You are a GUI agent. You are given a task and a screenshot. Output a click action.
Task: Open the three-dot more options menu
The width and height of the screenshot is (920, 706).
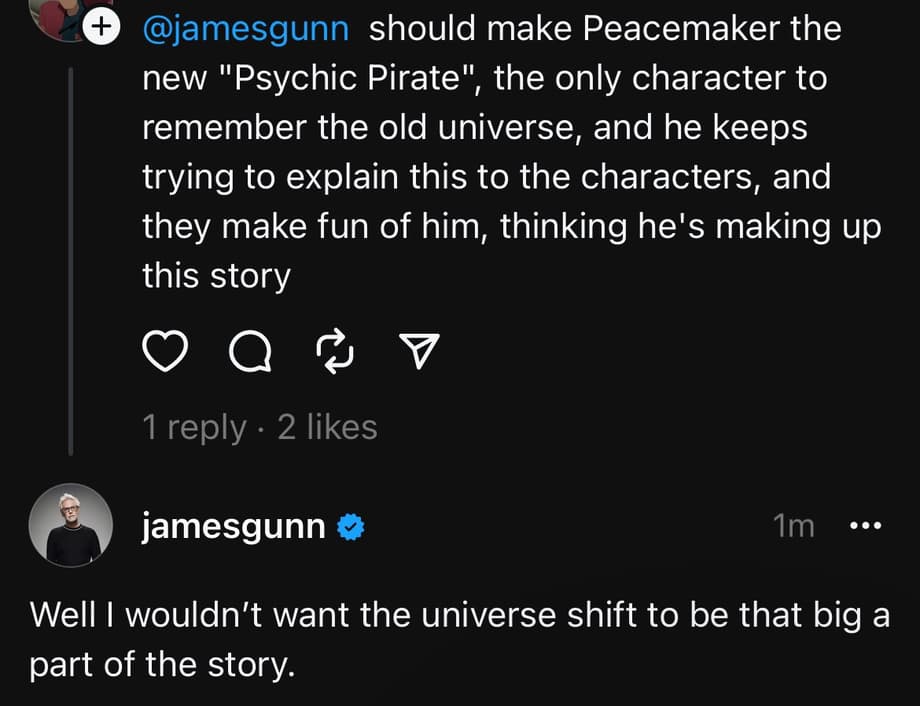[864, 526]
